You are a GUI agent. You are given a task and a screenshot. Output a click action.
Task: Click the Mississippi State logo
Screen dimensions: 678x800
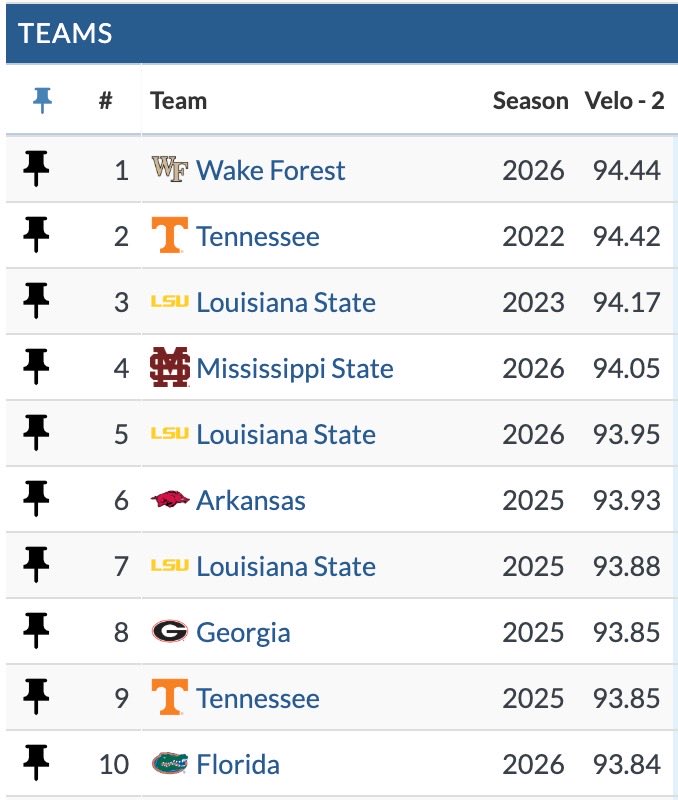(170, 367)
